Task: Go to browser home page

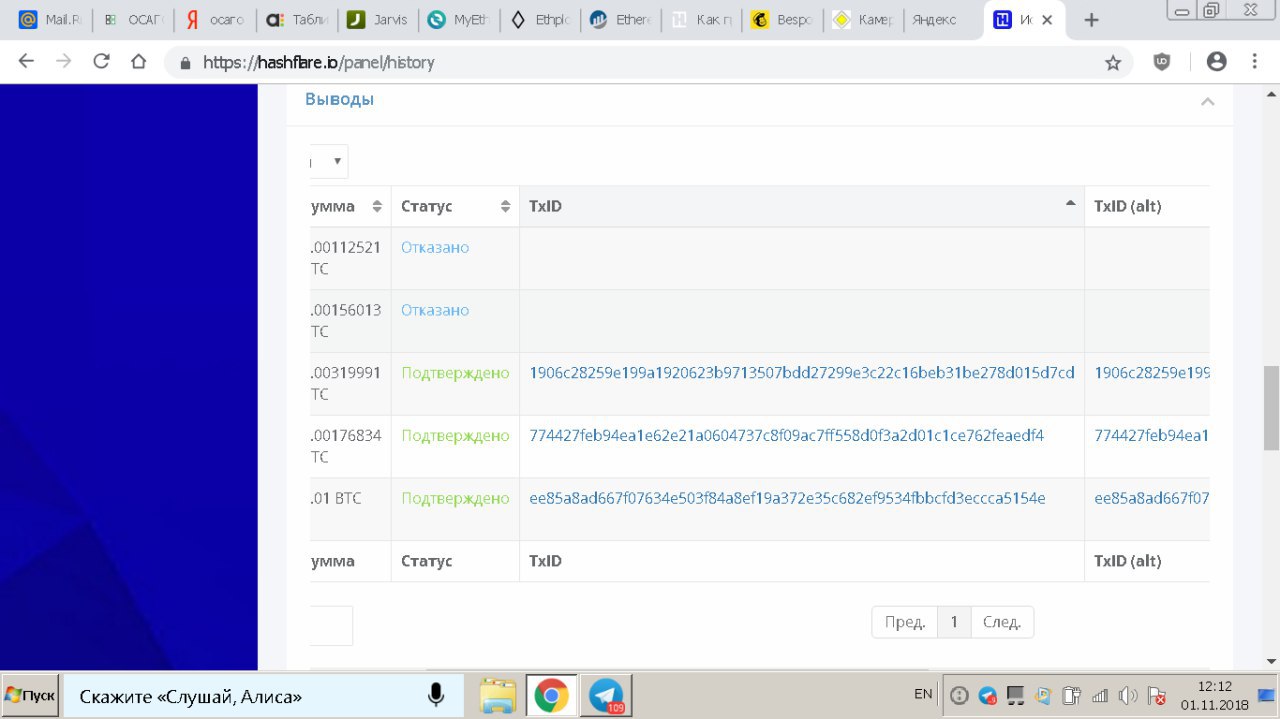Action: tap(138, 62)
